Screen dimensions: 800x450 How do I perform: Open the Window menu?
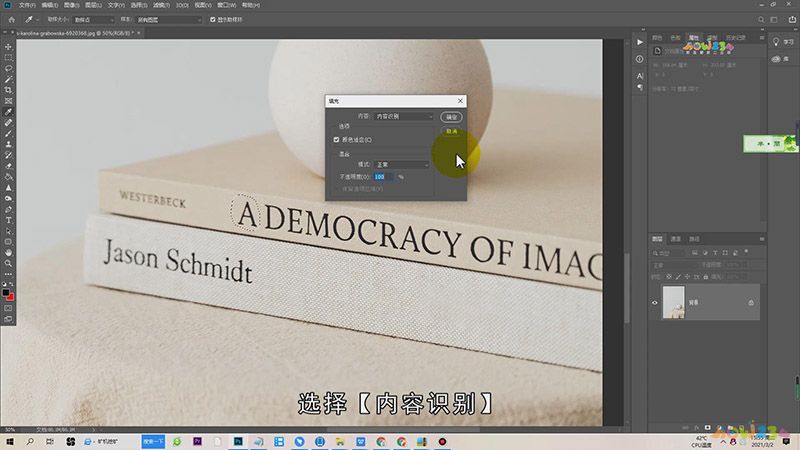[227, 5]
